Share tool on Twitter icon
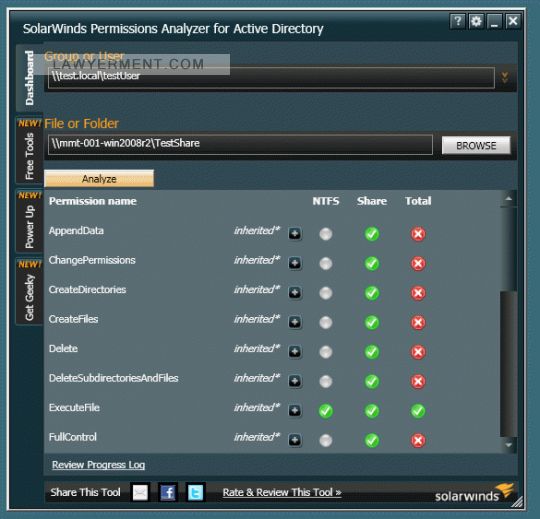Image resolution: width=540 pixels, height=519 pixels. tap(195, 492)
